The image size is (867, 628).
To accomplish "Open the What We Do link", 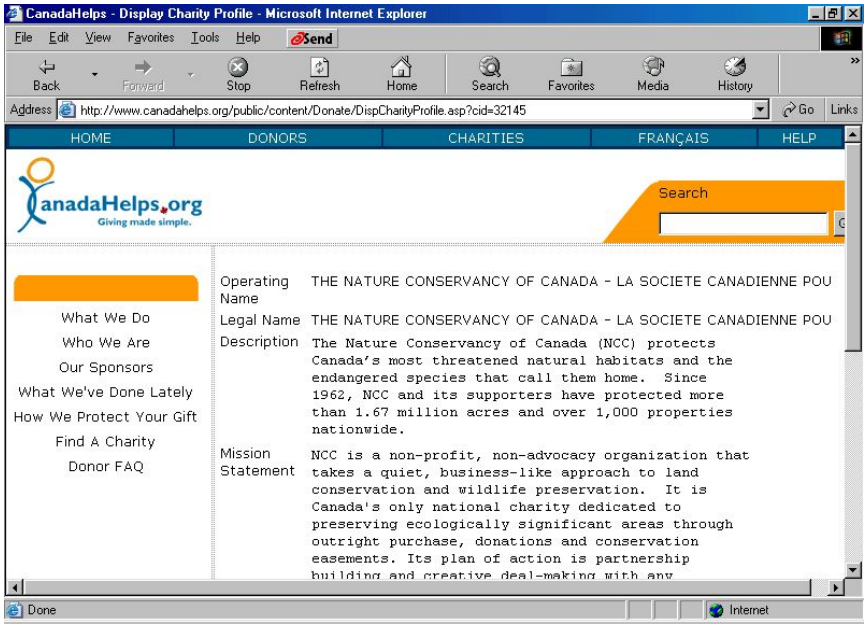I will click(x=105, y=318).
